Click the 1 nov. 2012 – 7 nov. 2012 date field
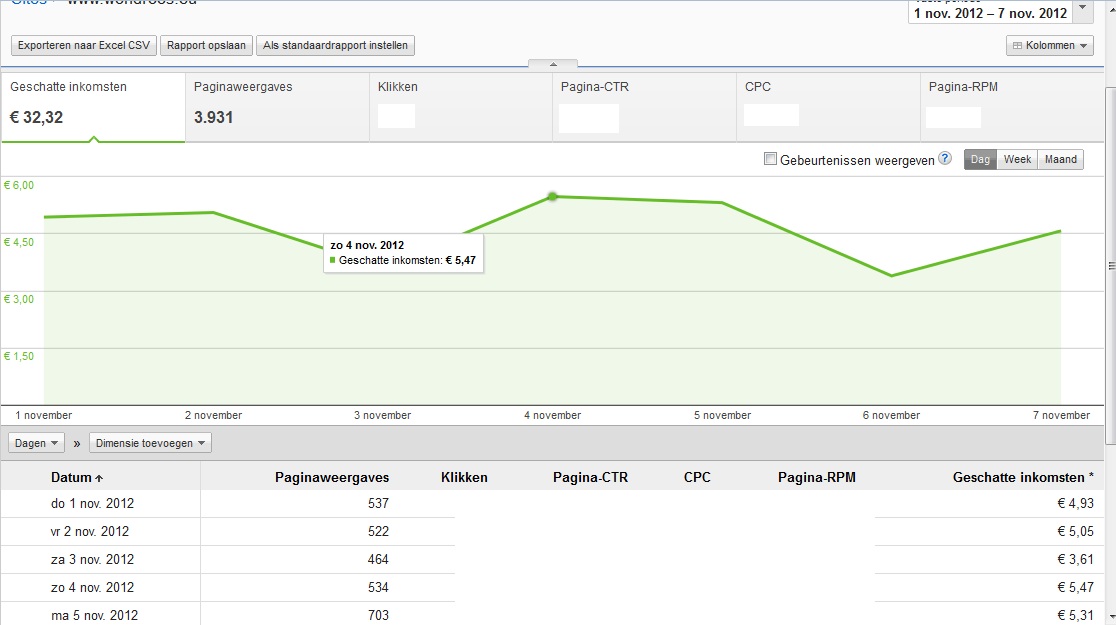 click(x=991, y=13)
